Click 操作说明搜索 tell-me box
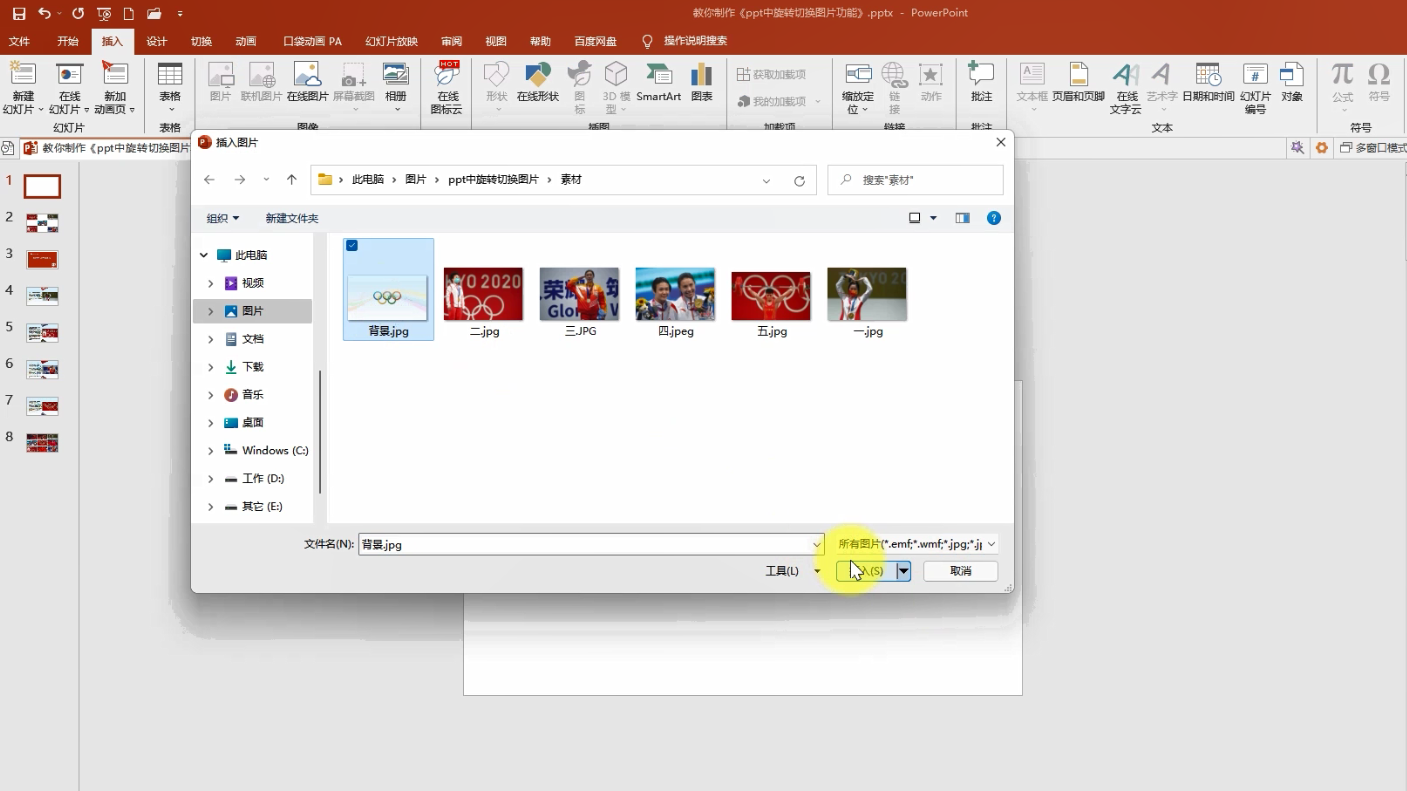1407x791 pixels. (x=696, y=42)
